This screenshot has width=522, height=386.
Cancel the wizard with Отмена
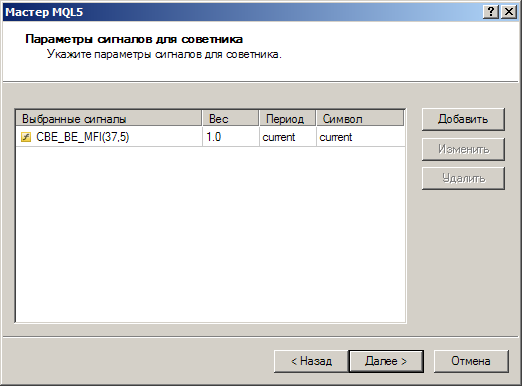[471, 361]
